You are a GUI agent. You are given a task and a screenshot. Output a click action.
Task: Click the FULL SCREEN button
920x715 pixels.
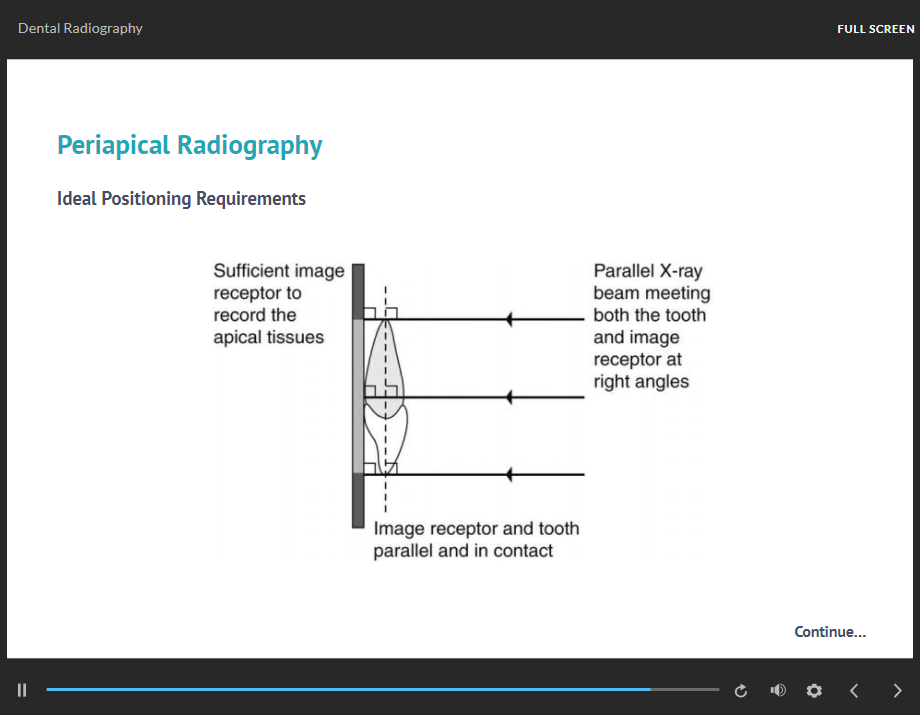875,29
